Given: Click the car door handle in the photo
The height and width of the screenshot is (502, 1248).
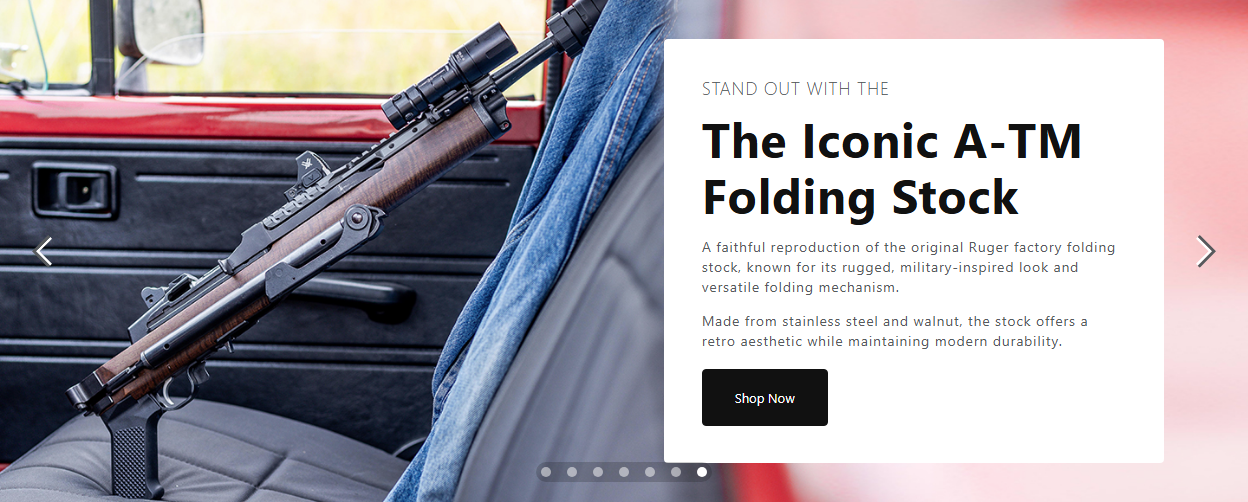Looking at the screenshot, I should 73,190.
